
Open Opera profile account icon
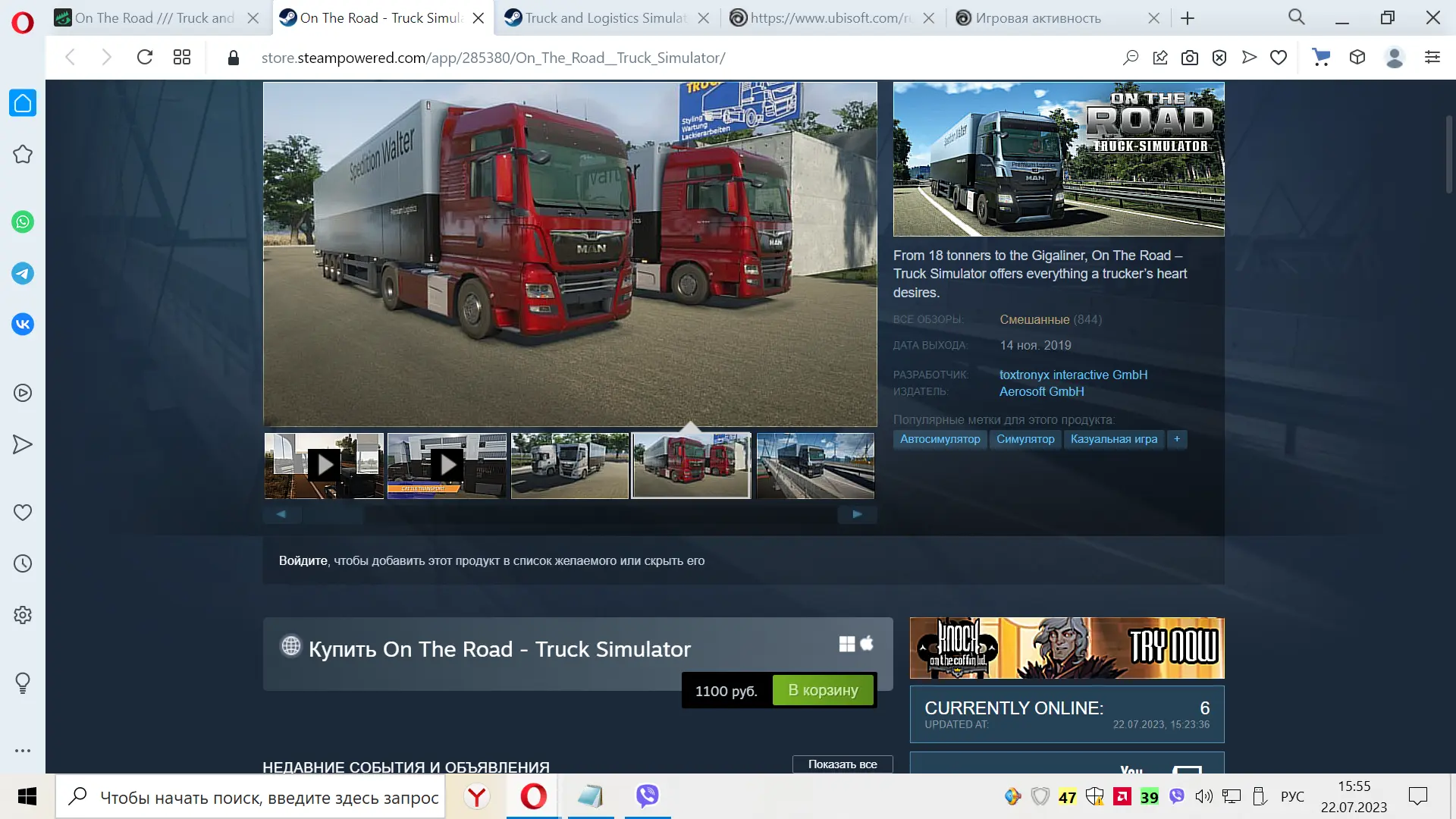1395,58
